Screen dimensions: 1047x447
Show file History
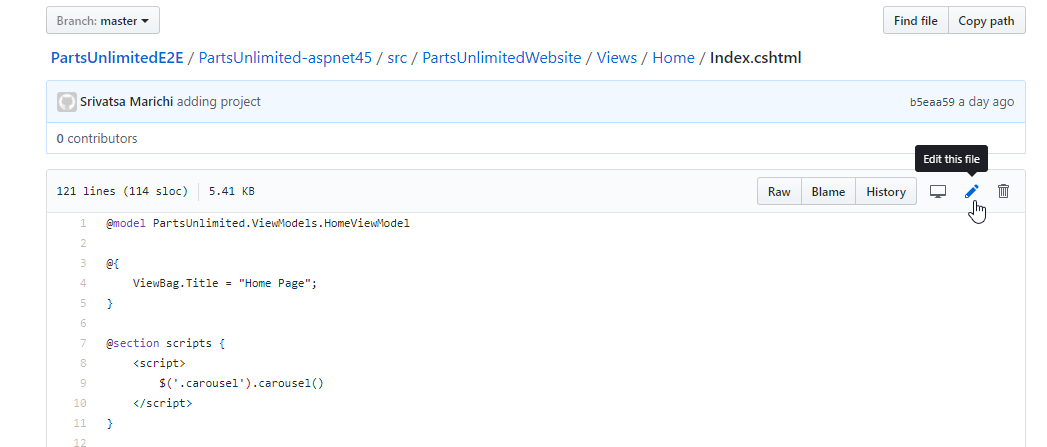pyautogui.click(x=885, y=192)
